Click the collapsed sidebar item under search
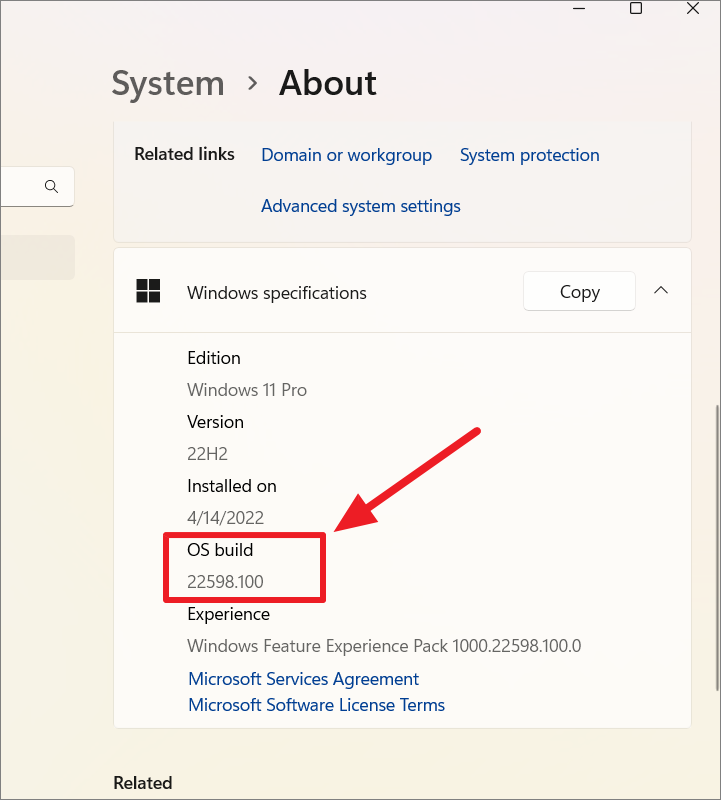721x800 pixels. [x=37, y=257]
